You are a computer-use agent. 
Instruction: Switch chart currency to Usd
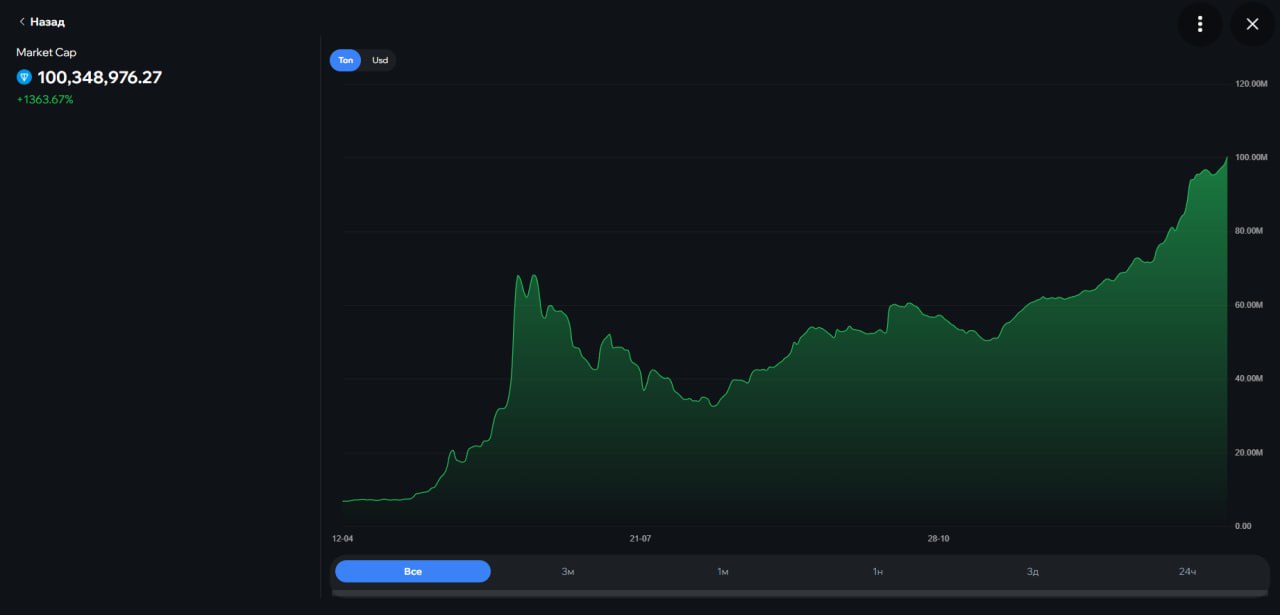click(380, 60)
